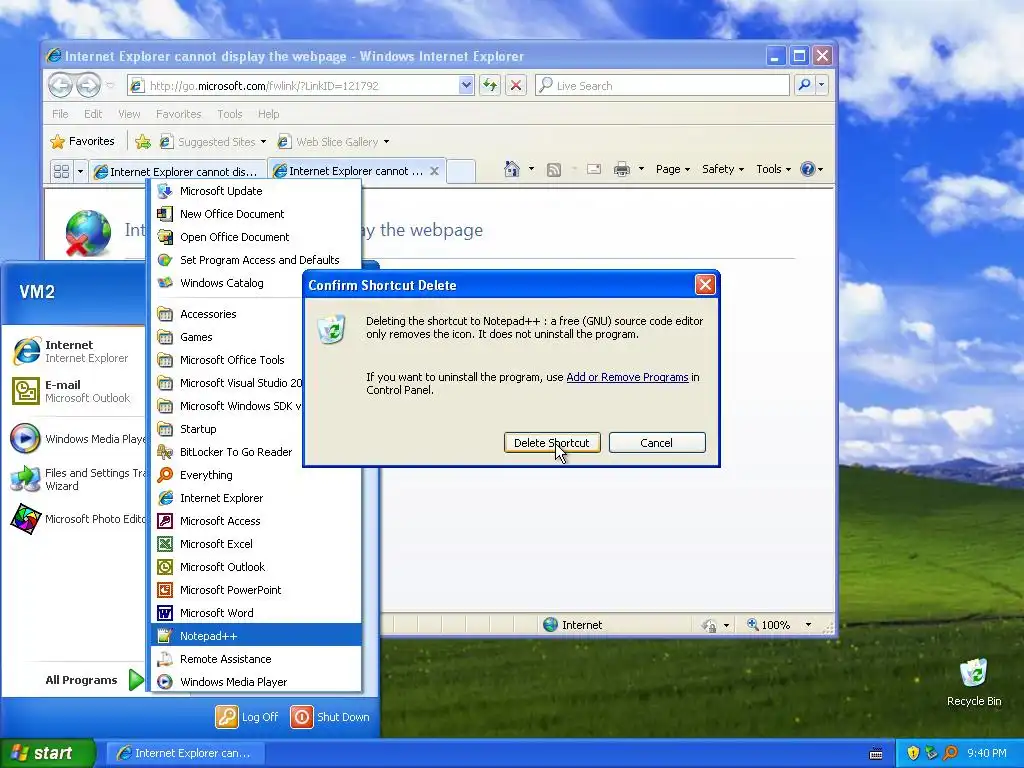Open the Help menu
1024x768 pixels.
[x=268, y=114]
